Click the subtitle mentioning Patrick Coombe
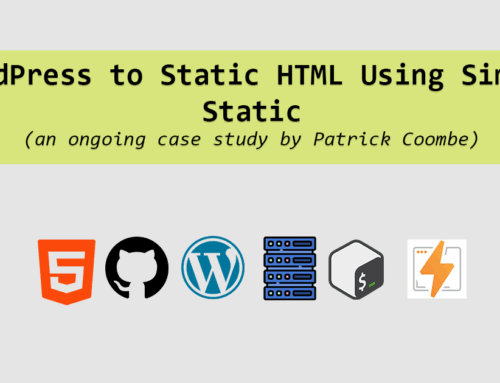 coord(251,139)
